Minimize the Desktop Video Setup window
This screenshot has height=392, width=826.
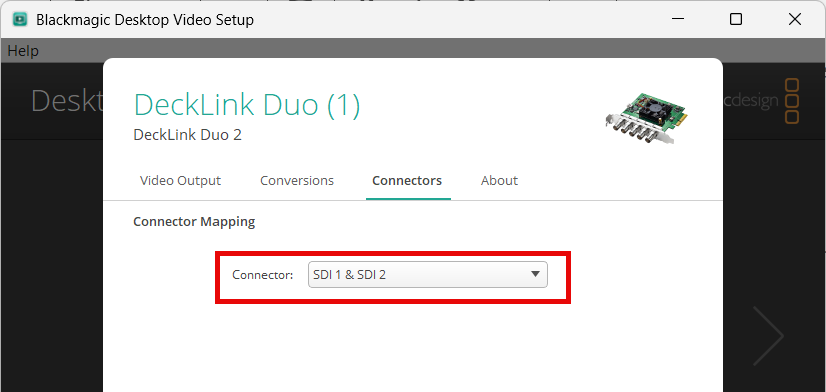tap(678, 19)
